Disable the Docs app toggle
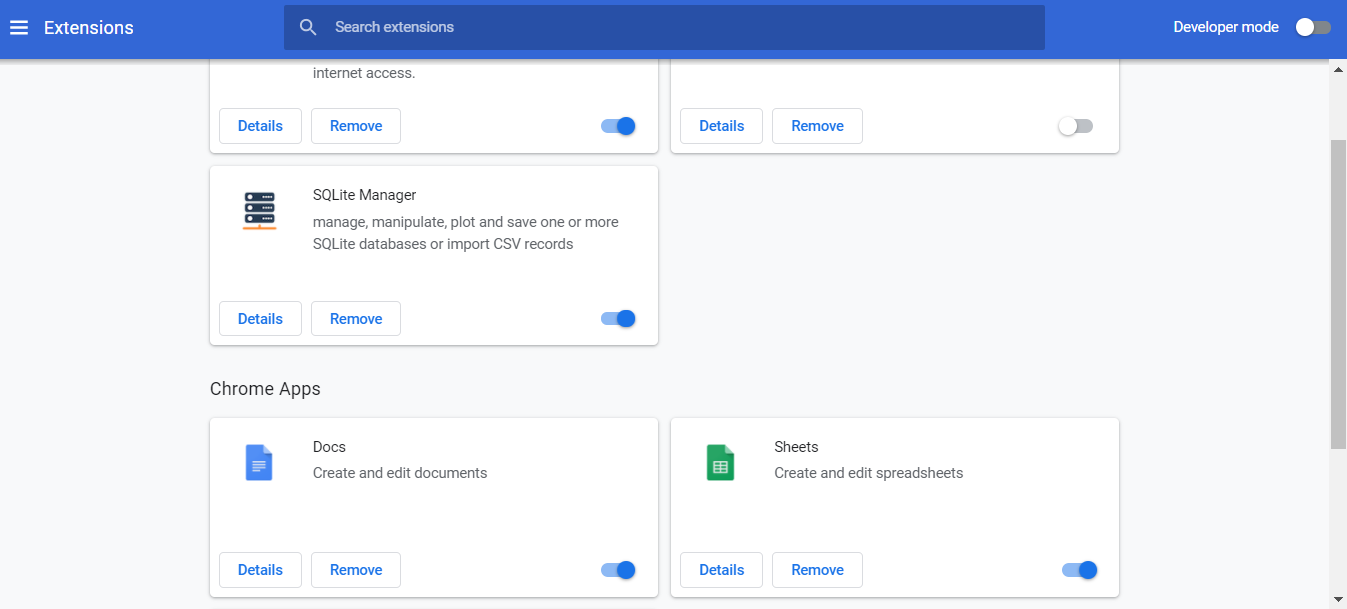 [618, 570]
